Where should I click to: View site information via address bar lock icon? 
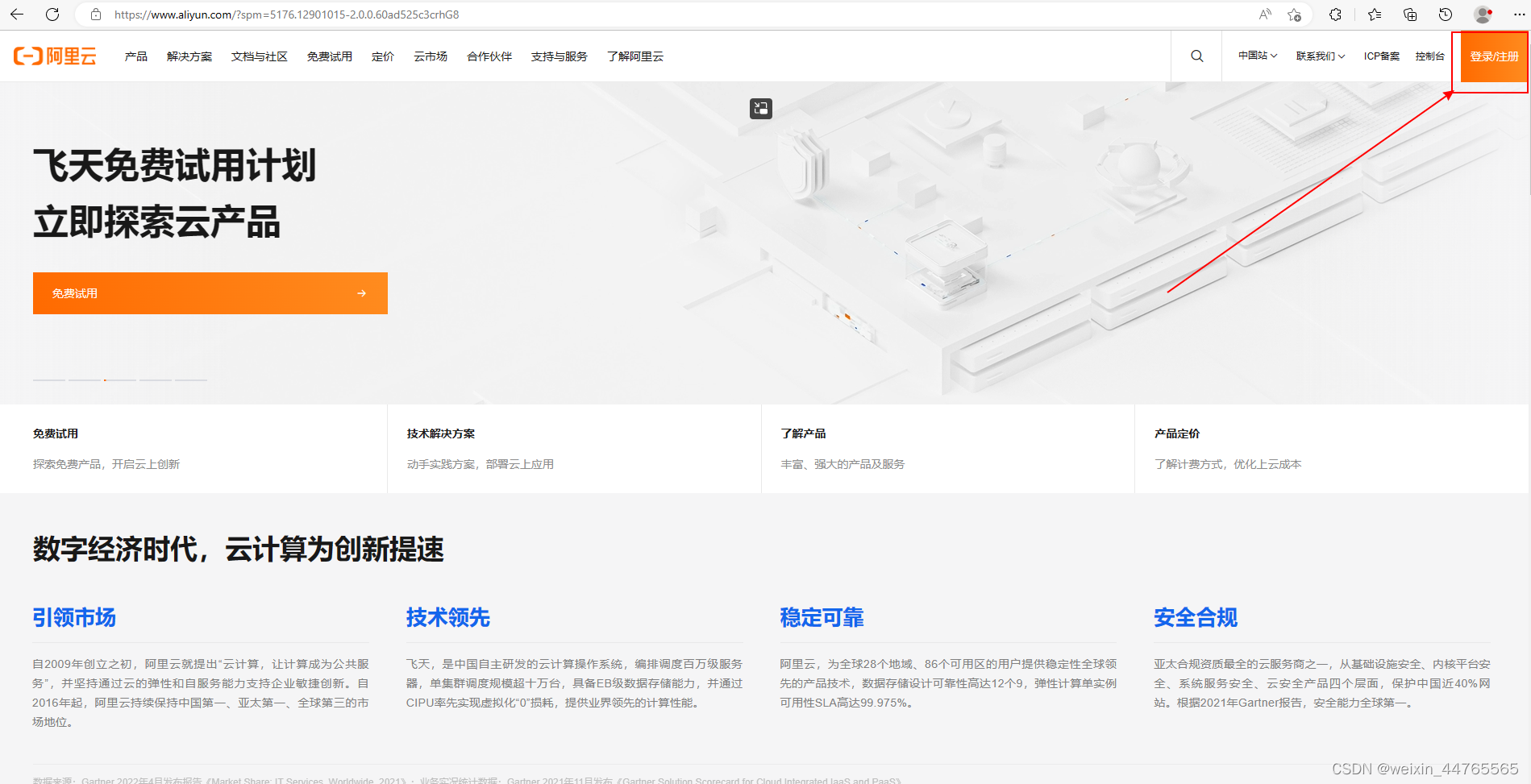[x=96, y=15]
